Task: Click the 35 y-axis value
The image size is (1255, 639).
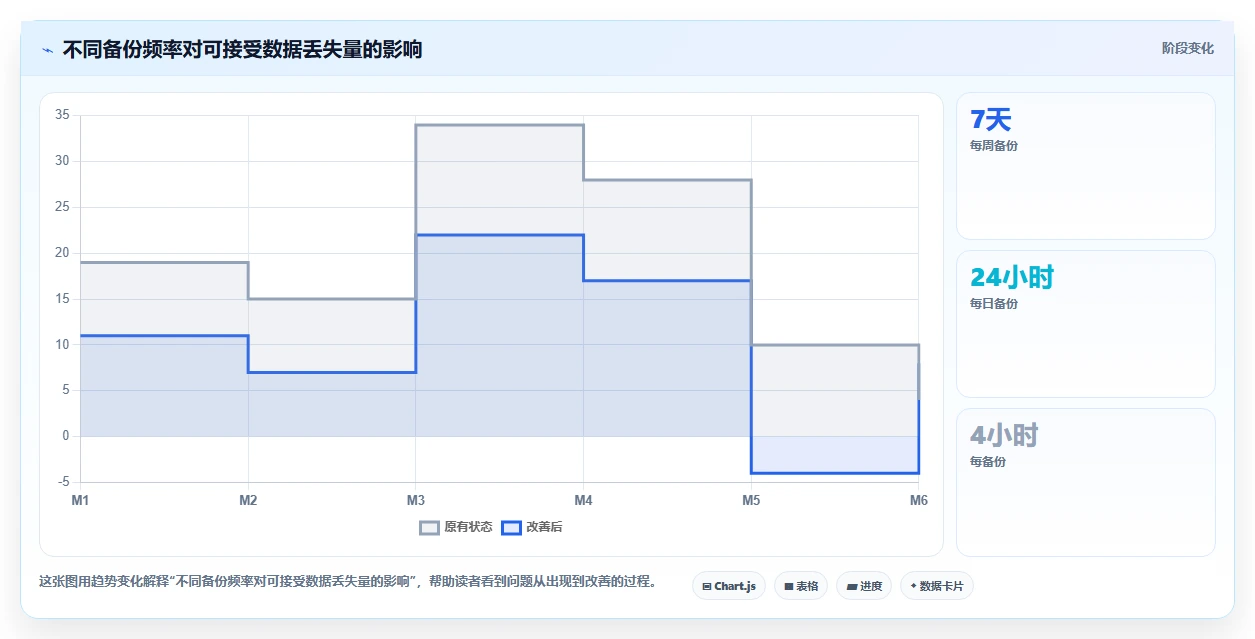Action: 62,115
